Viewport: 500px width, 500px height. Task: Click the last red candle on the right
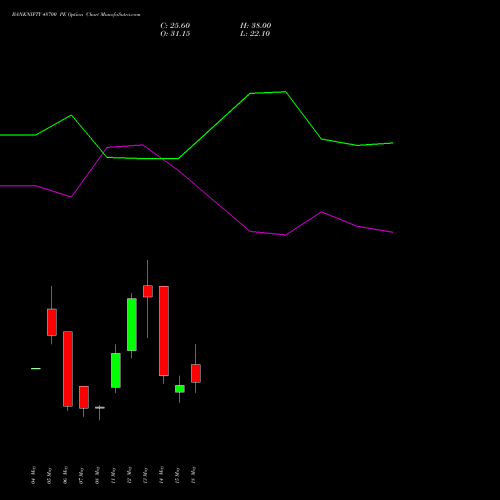[196, 373]
